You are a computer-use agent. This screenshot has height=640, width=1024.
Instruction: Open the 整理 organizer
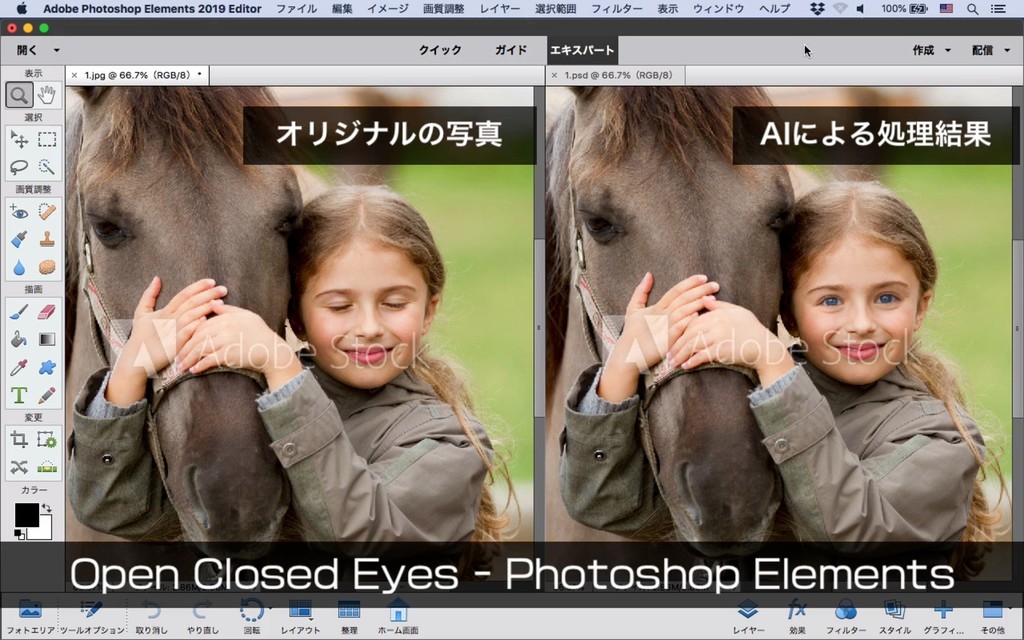pos(349,617)
